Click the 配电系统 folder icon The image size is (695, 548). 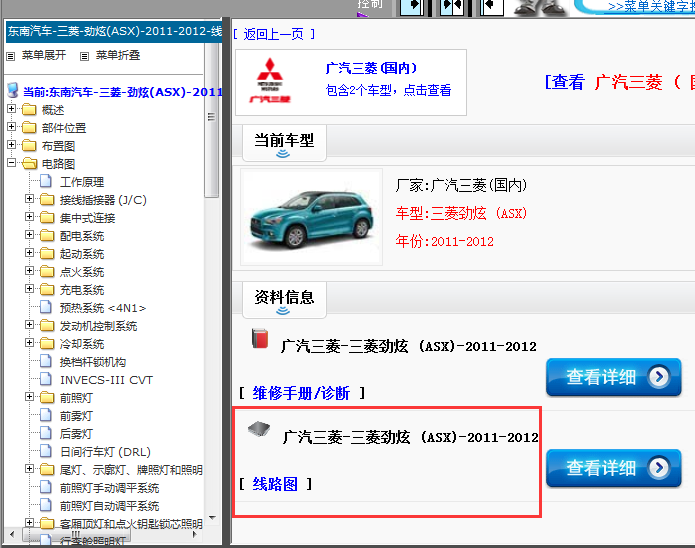click(x=47, y=235)
